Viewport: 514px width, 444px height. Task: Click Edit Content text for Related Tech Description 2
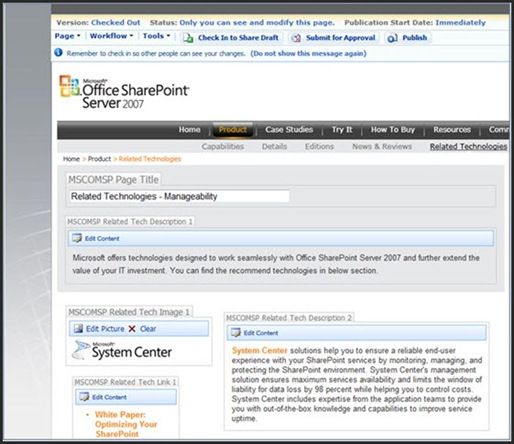coord(260,333)
